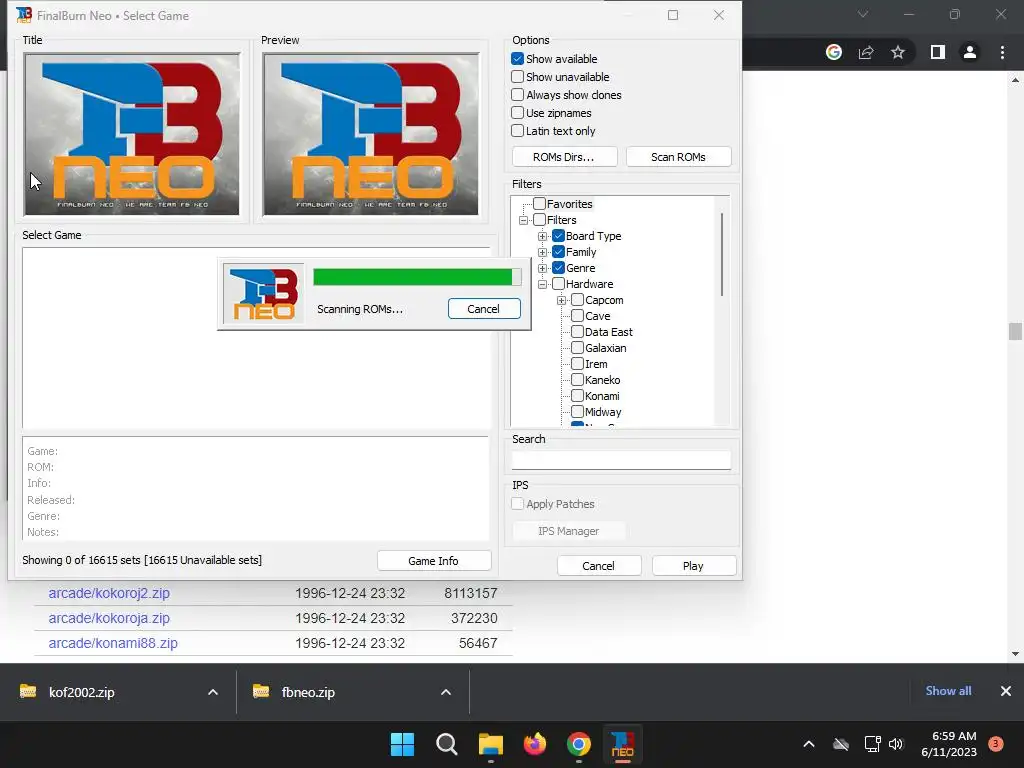Focus the Search input field
1024x768 pixels.
pos(621,460)
